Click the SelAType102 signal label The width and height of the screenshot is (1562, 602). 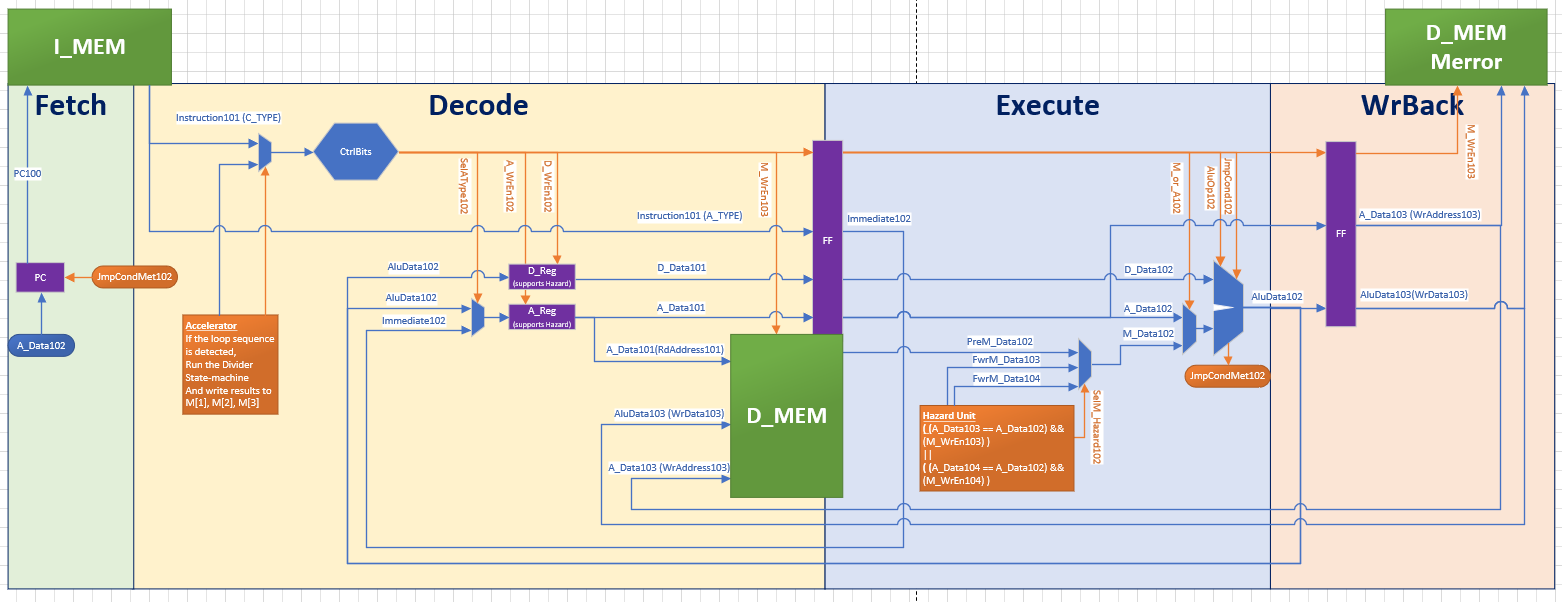[x=465, y=185]
